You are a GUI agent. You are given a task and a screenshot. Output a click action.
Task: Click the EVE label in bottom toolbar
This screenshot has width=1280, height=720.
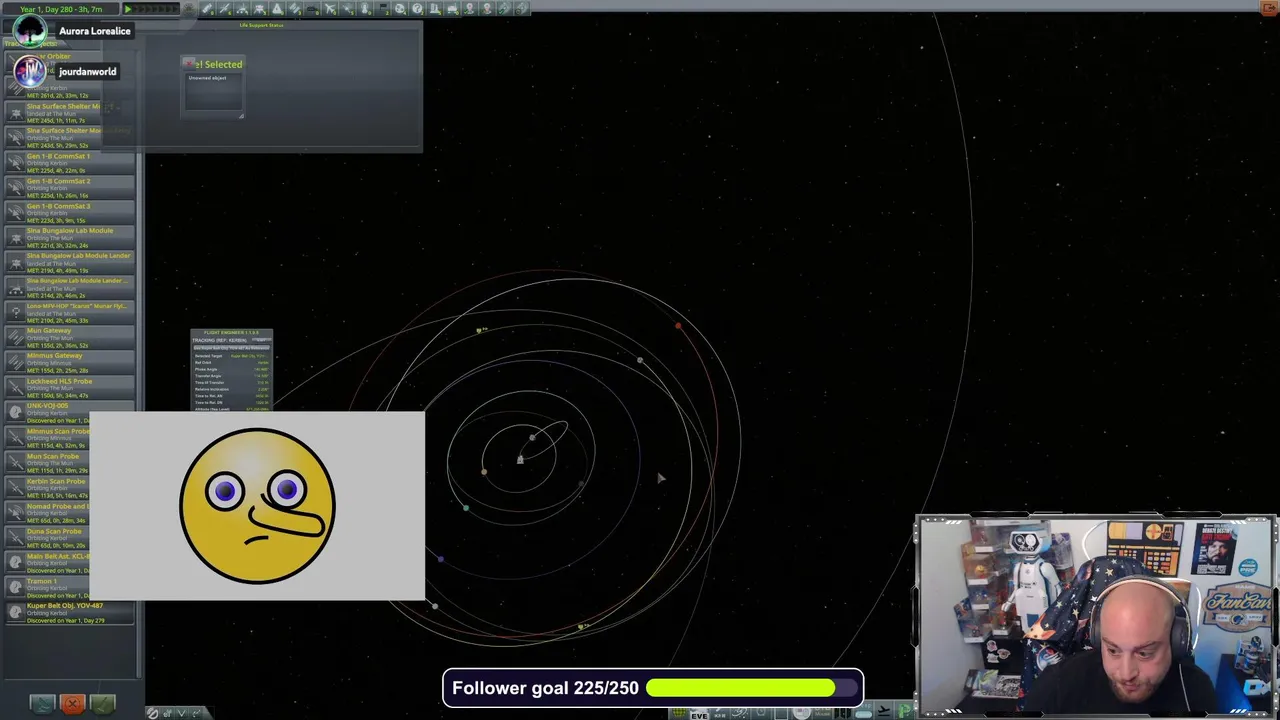pyautogui.click(x=699, y=714)
